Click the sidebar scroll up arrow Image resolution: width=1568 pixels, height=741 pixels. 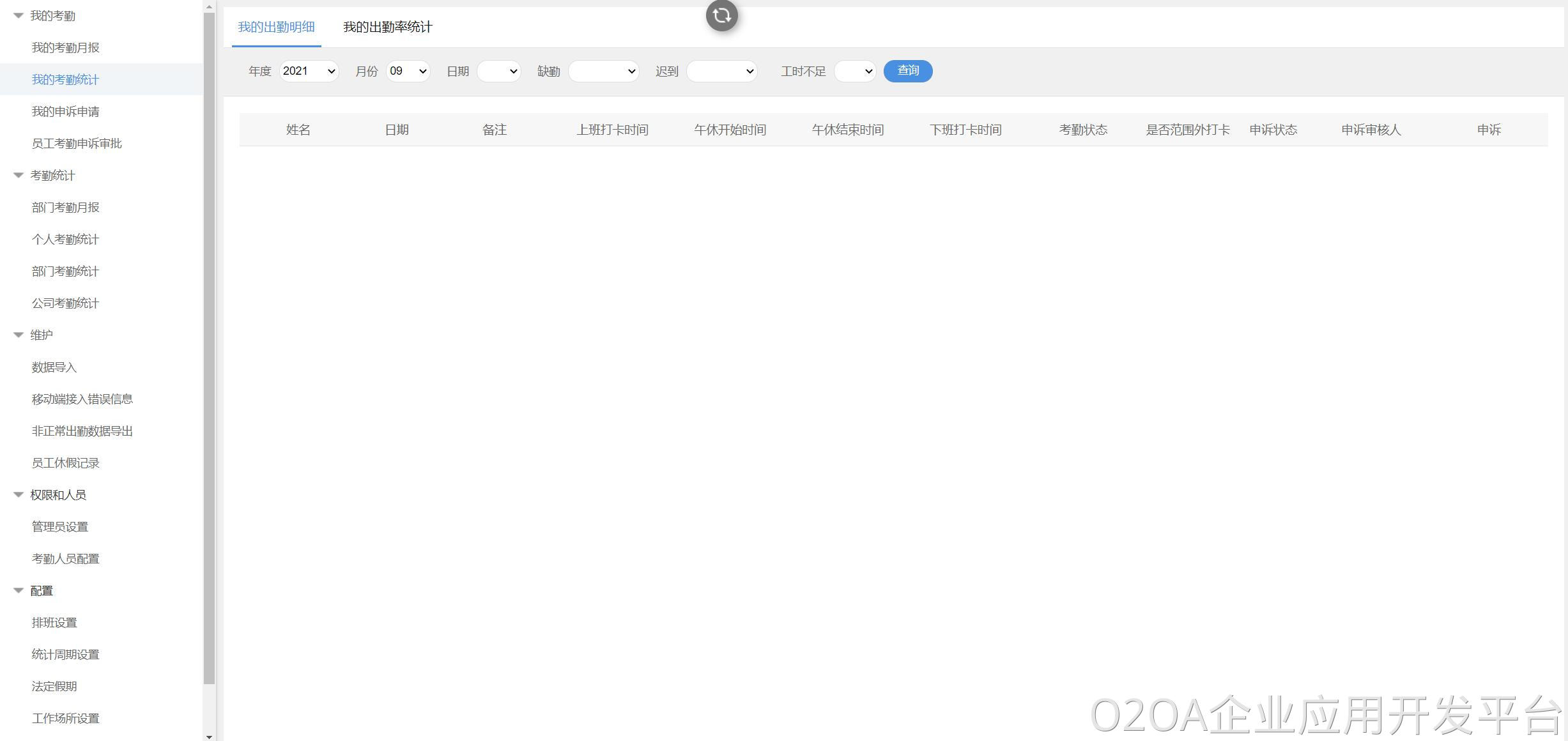209,6
